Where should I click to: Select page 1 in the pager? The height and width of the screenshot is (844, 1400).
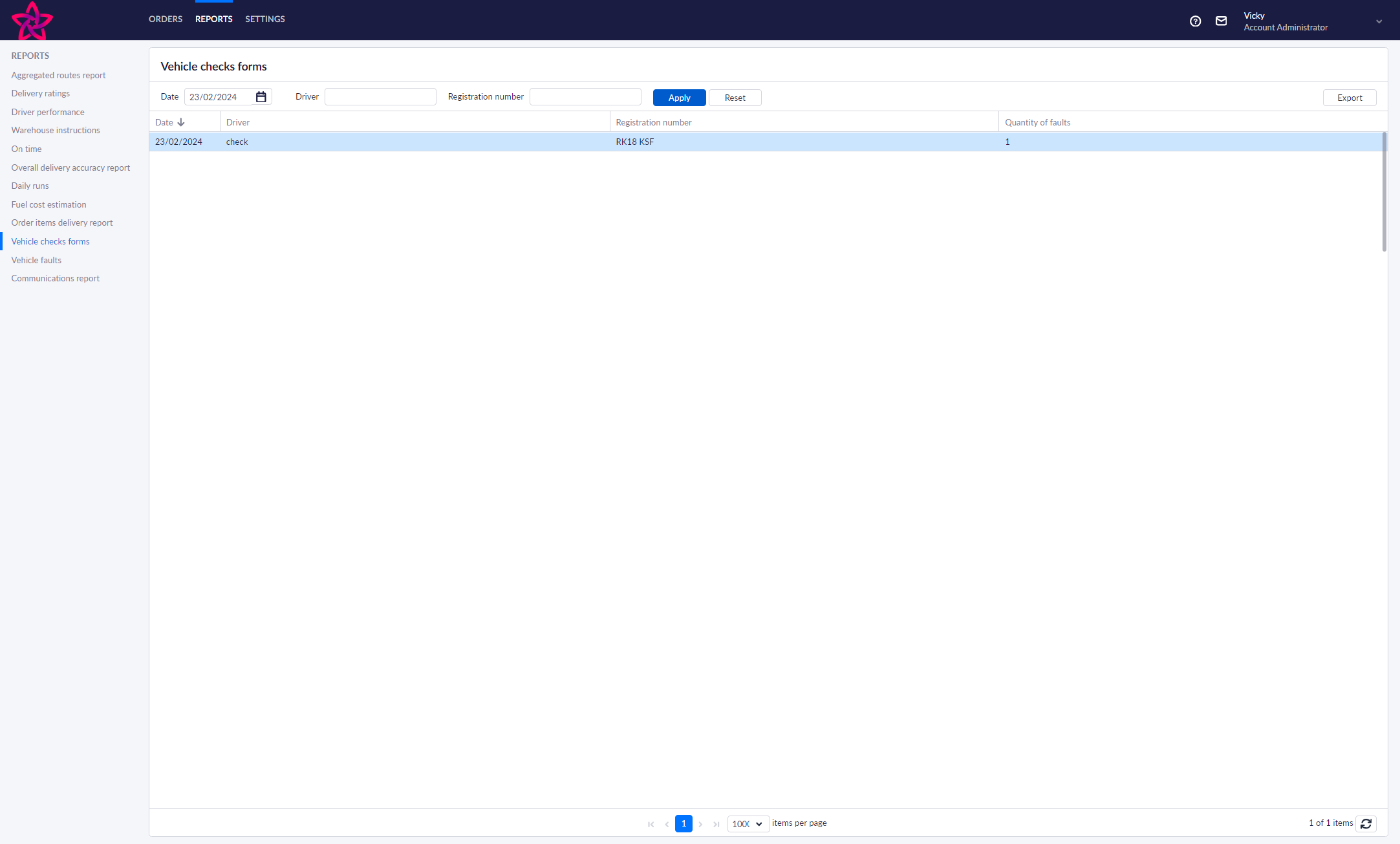click(x=684, y=823)
